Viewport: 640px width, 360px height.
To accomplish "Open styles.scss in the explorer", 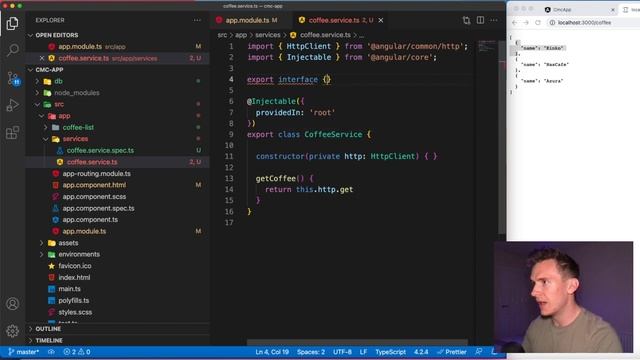I will point(75,312).
